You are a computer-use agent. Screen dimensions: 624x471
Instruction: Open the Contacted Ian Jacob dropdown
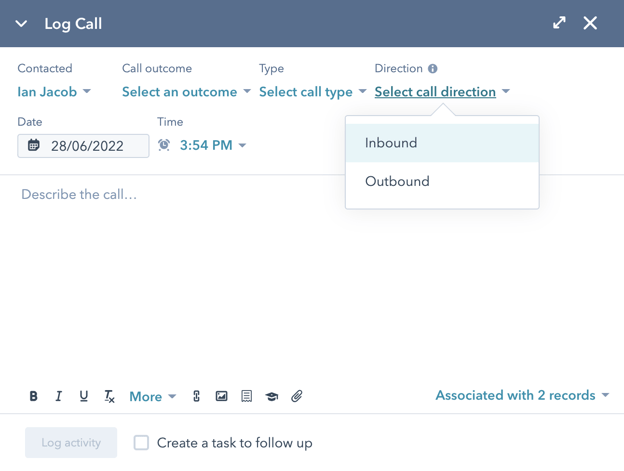[x=54, y=92]
